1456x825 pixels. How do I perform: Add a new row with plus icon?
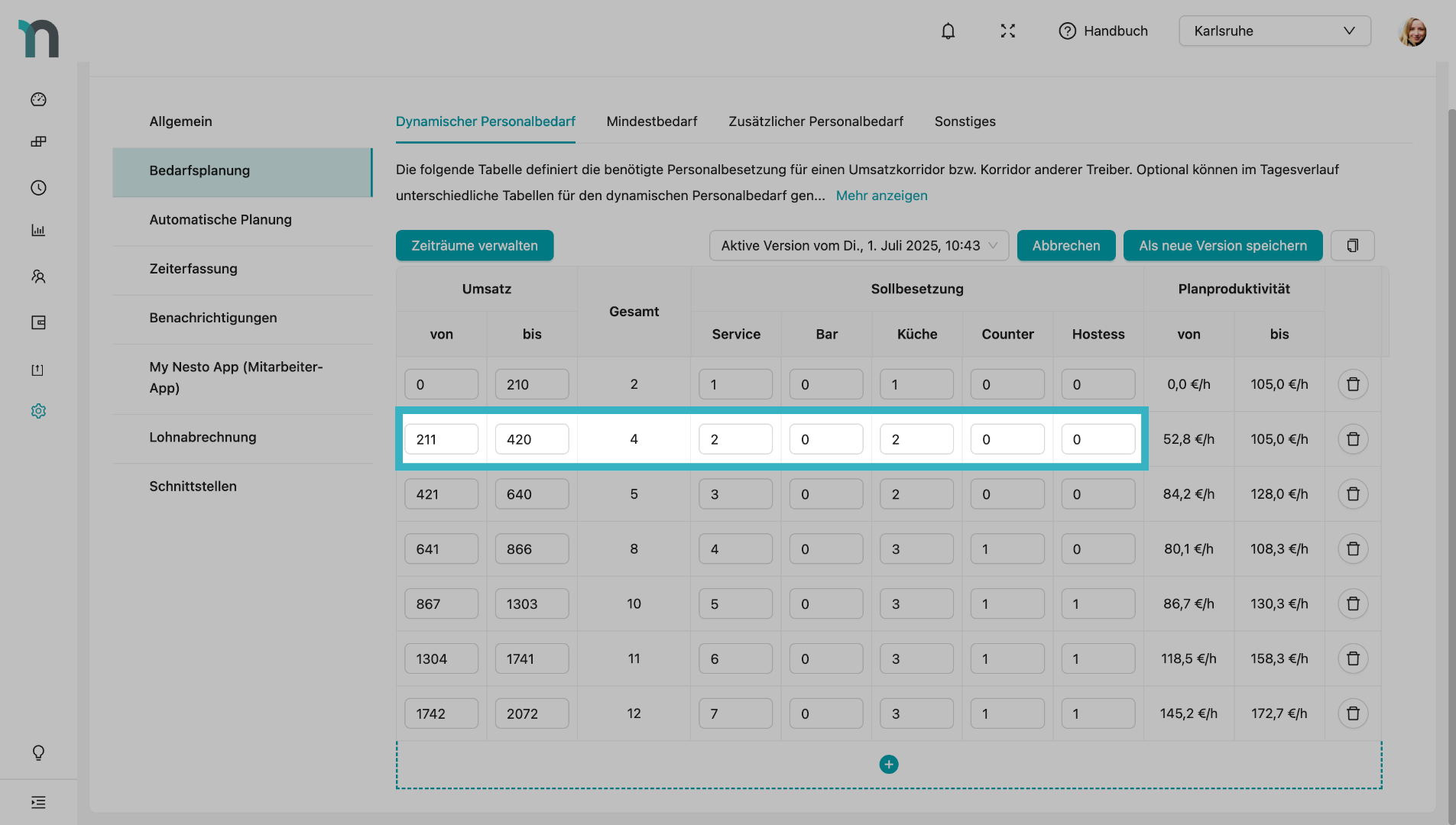point(888,765)
